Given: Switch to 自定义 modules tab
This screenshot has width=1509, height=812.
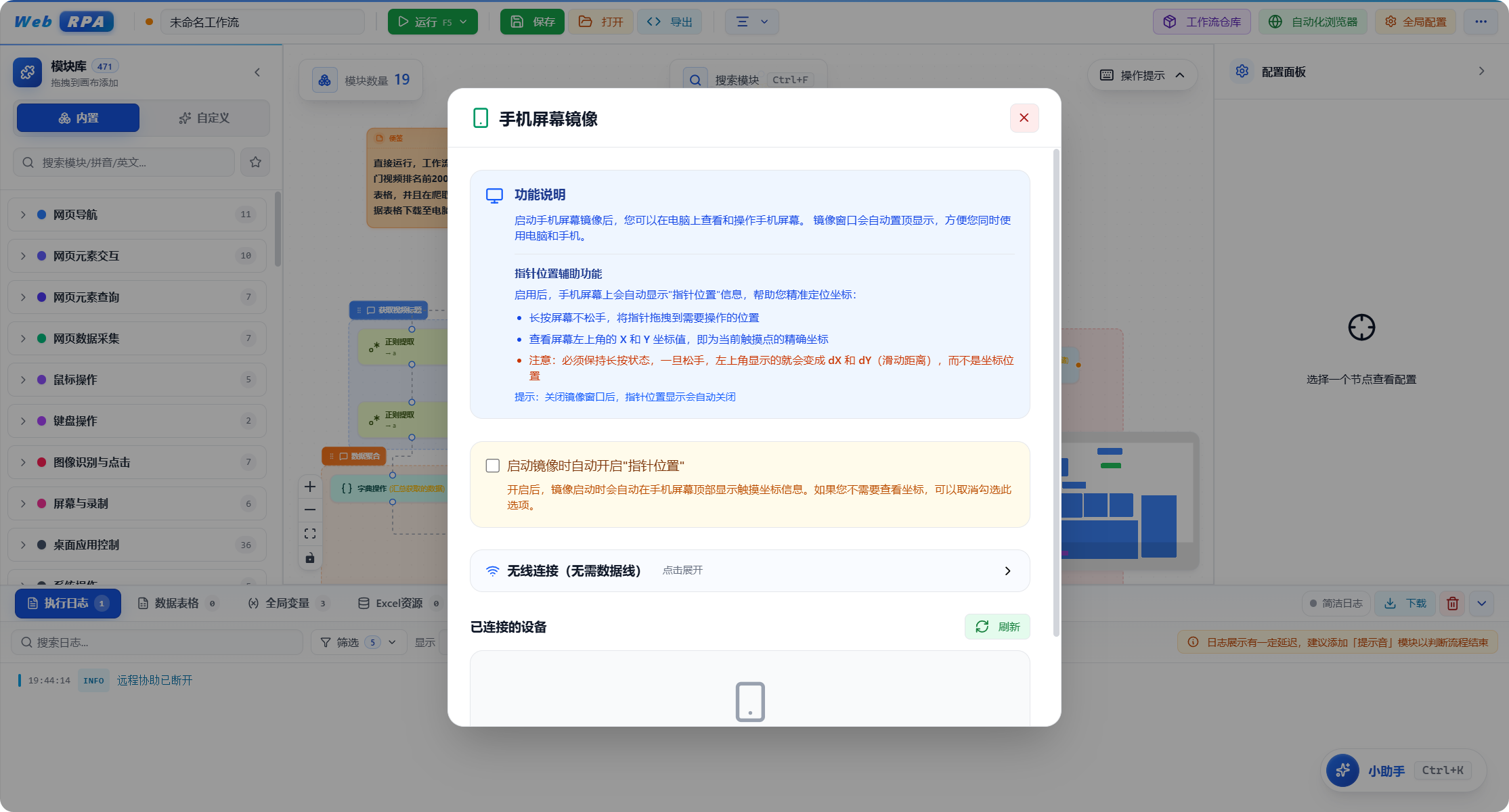Looking at the screenshot, I should point(204,118).
